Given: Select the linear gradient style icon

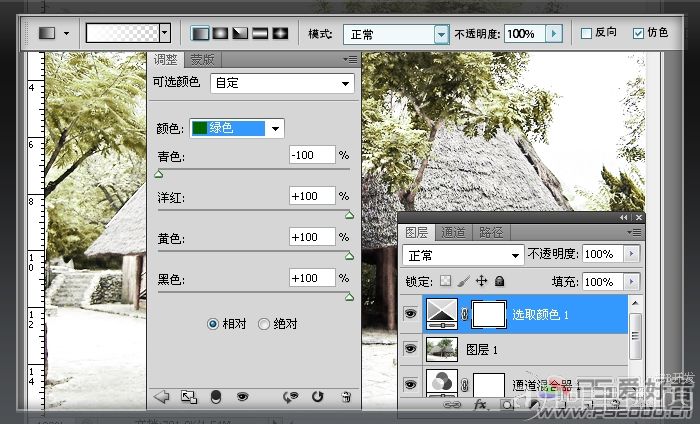Looking at the screenshot, I should 200,33.
